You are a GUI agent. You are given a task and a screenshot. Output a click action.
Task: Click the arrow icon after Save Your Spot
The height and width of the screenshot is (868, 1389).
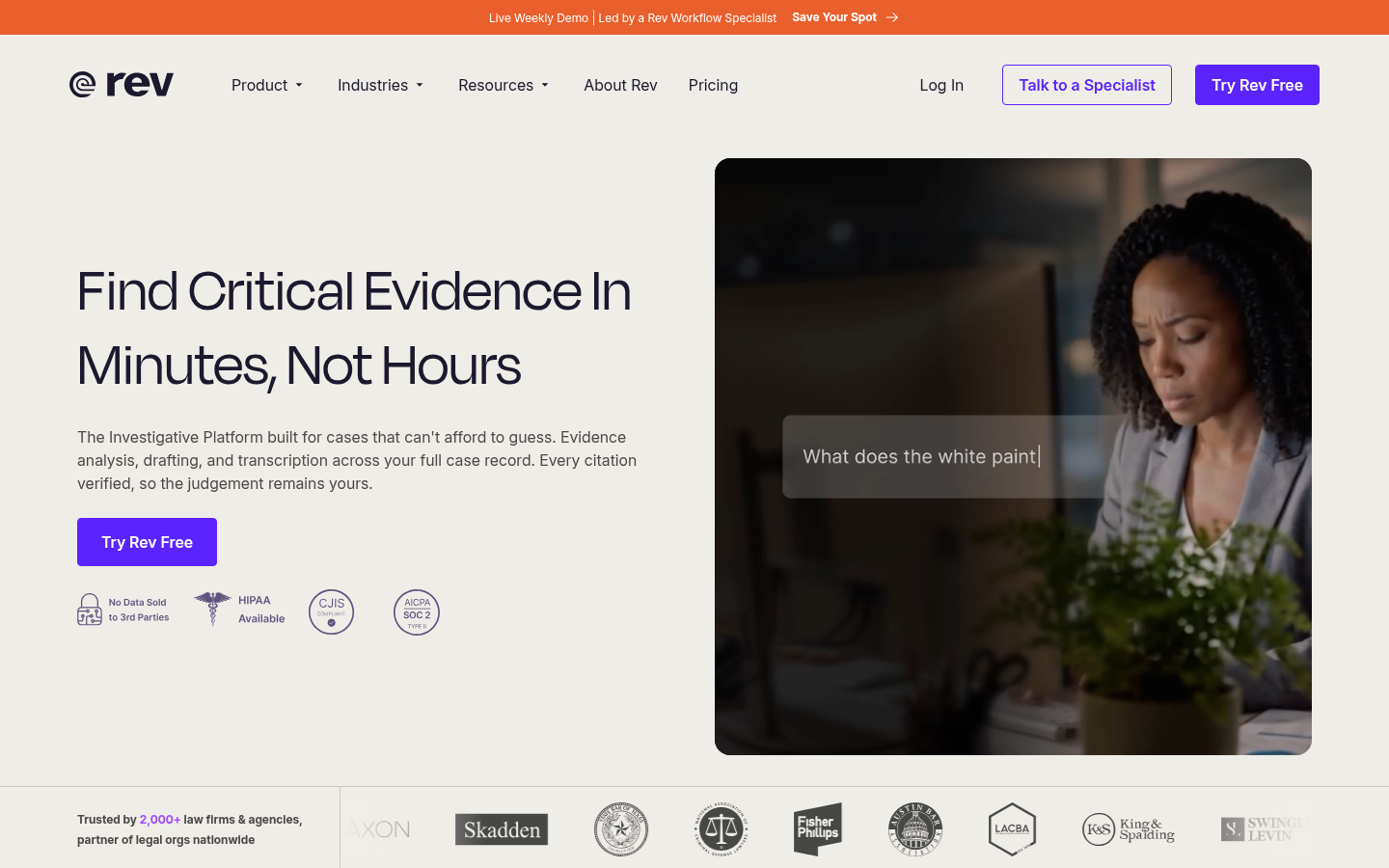point(892,17)
